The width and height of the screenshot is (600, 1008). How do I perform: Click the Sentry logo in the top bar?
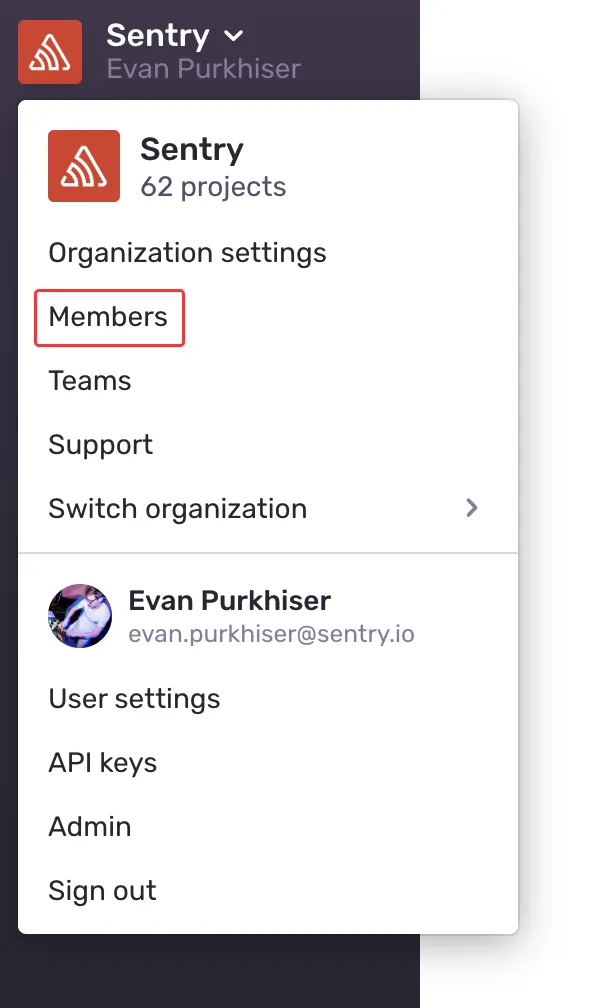point(49,51)
